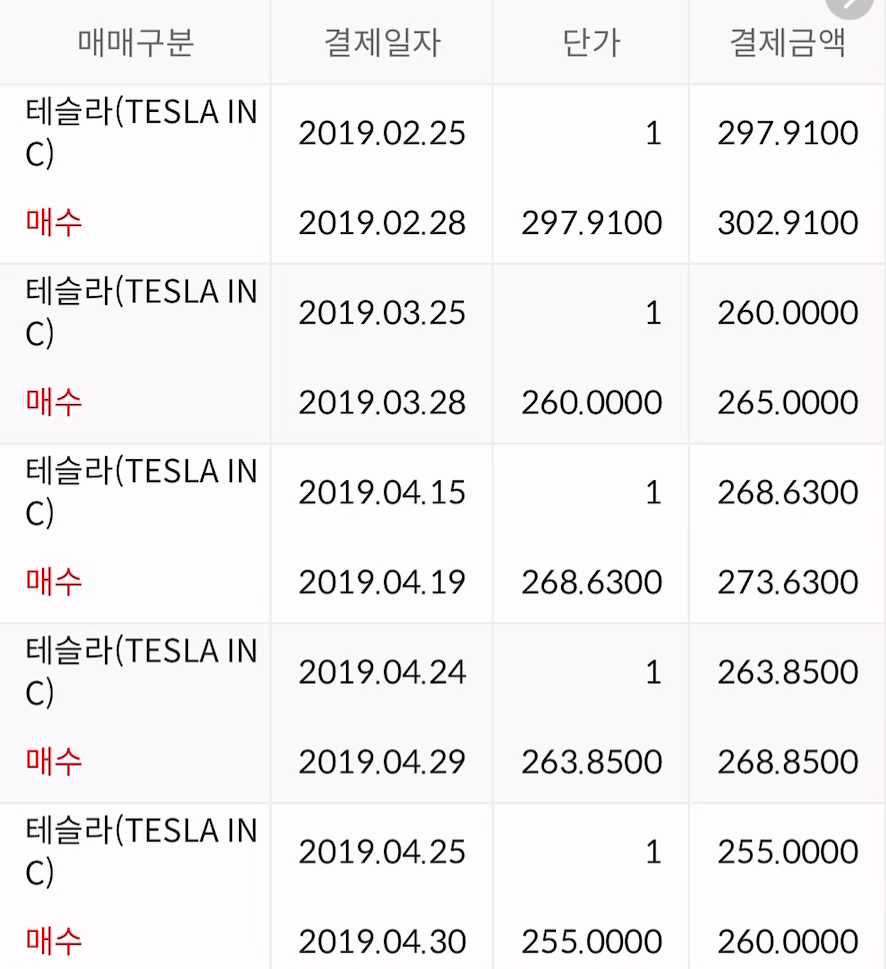Select the 결제일자 column header
Screen dimensions: 886x969
[382, 42]
